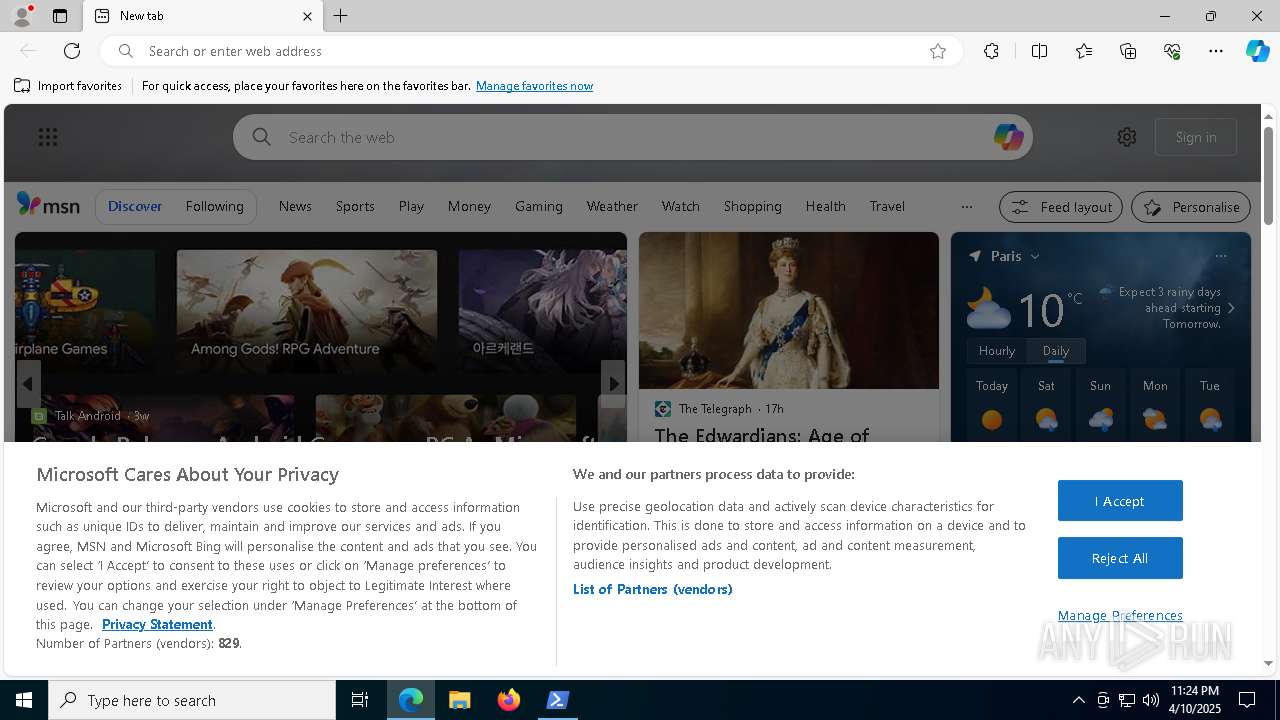Open the Watch menu item

[x=680, y=206]
